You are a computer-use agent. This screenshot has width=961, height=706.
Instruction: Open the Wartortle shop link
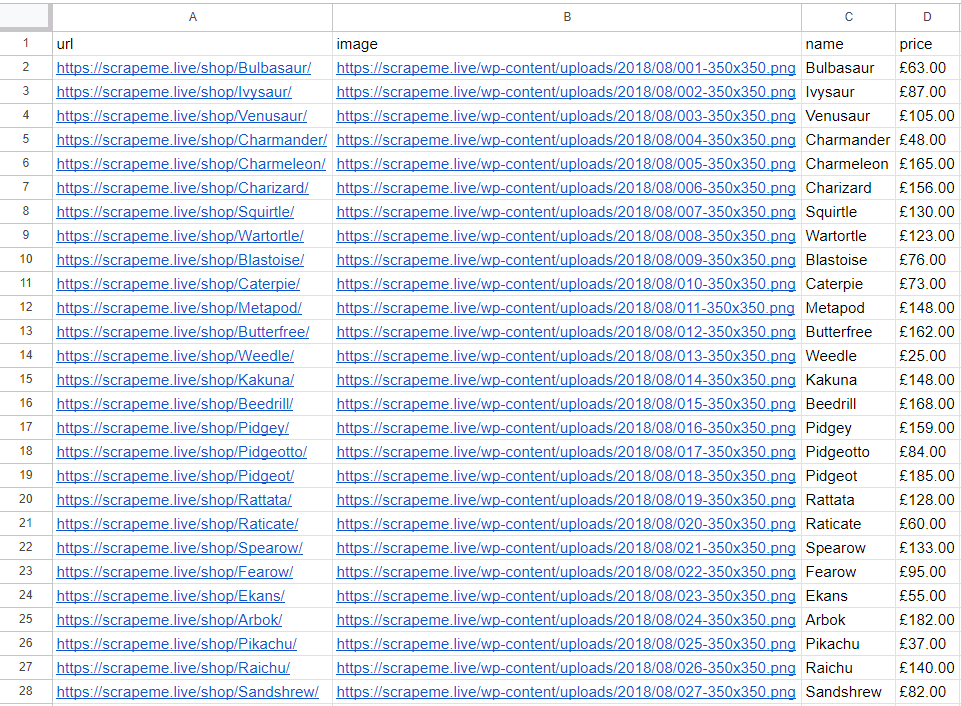pos(180,236)
